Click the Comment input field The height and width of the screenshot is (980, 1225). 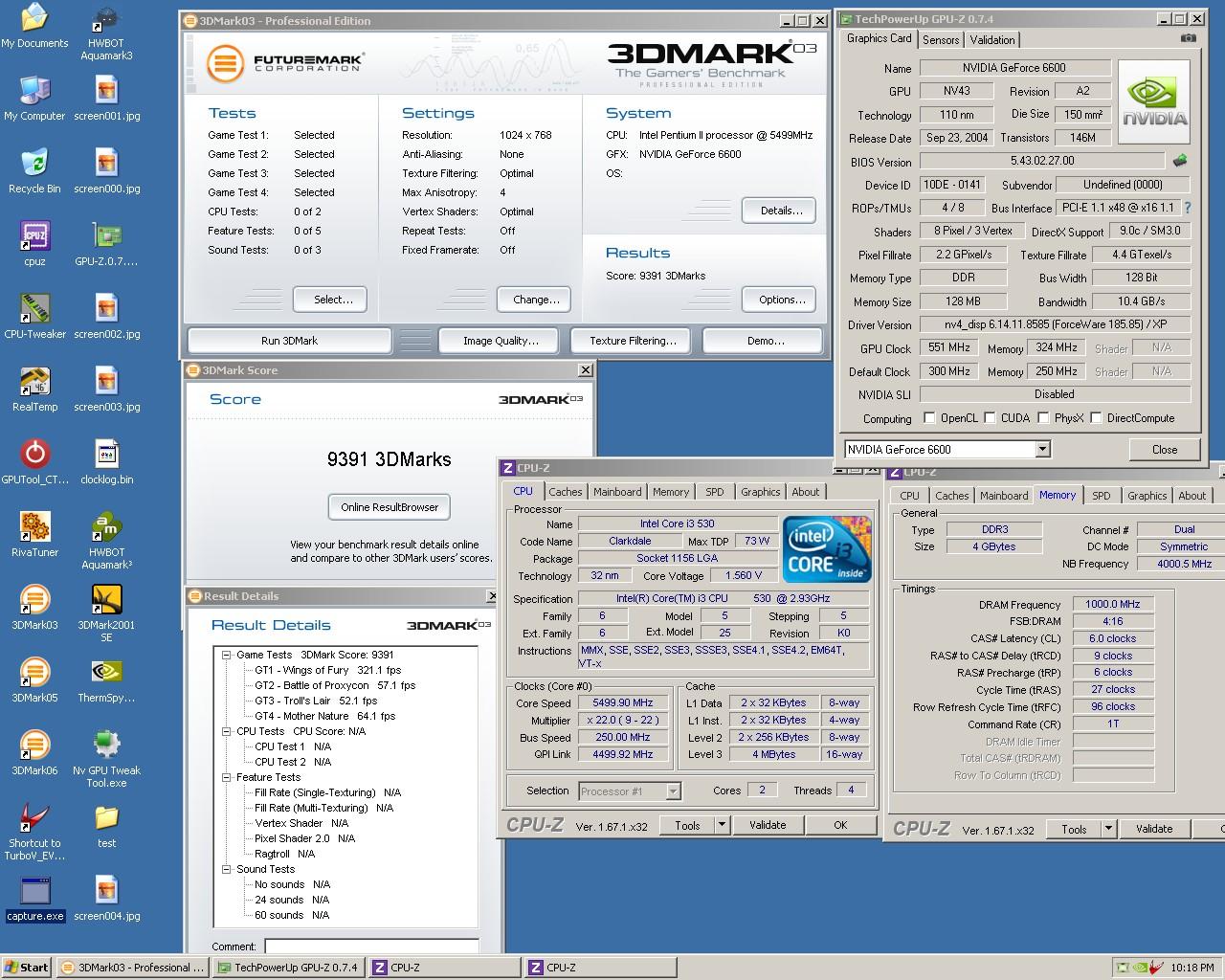tap(370, 947)
